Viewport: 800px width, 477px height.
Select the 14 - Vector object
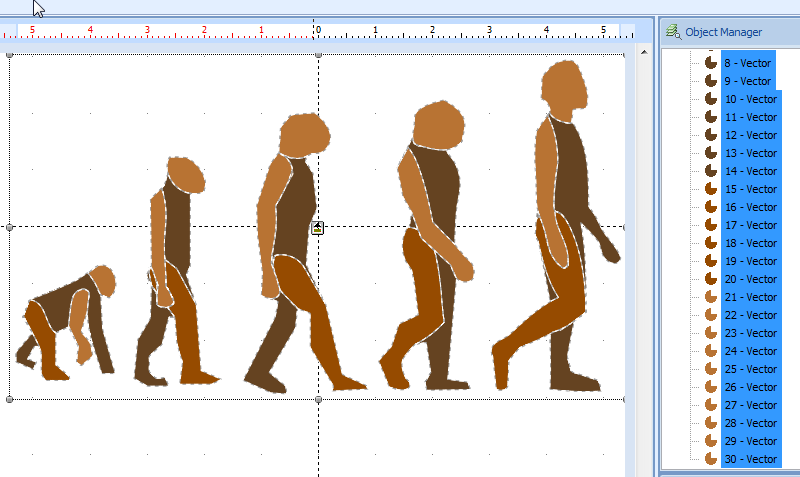(750, 171)
